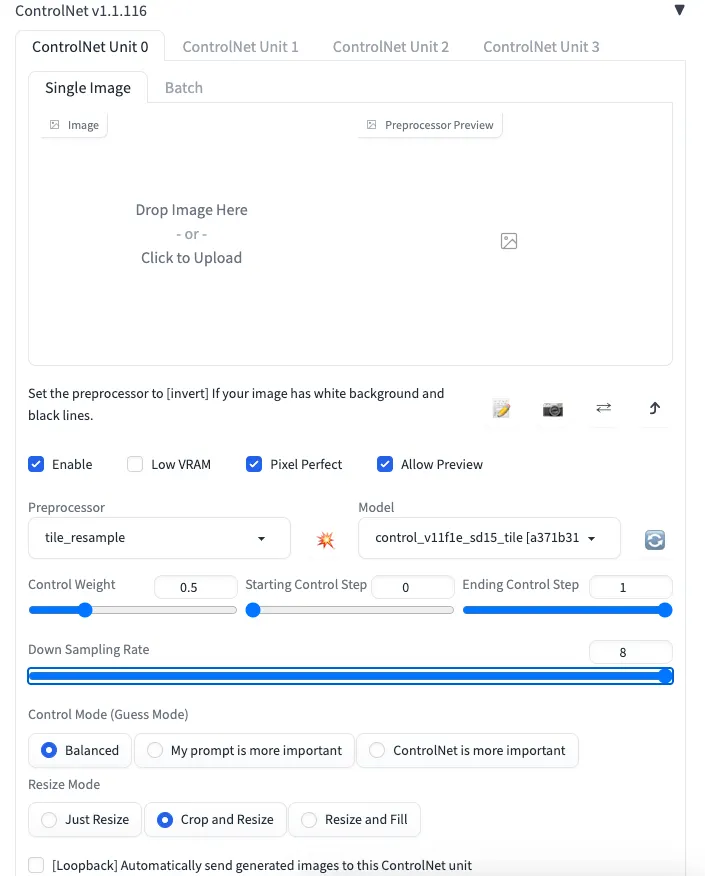This screenshot has width=705, height=876.
Task: Disable Pixel Perfect
Action: coord(254,464)
